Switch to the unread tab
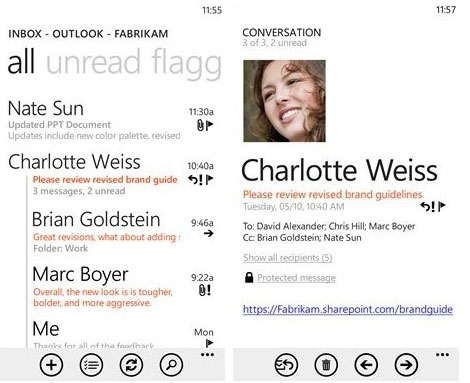 click(x=93, y=62)
